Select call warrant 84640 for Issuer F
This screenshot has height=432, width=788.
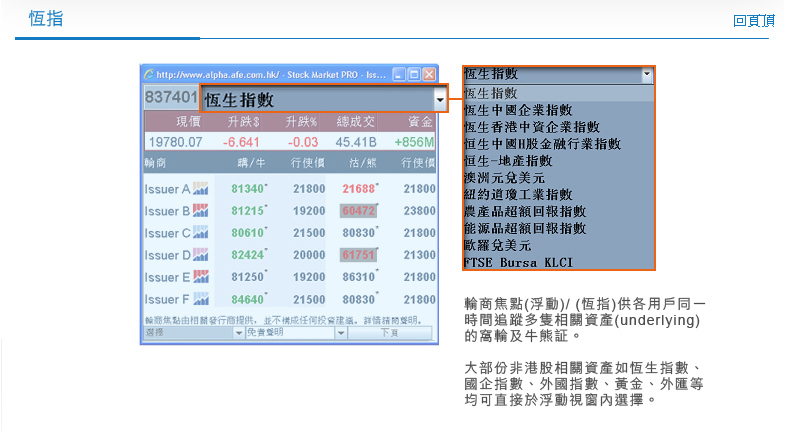[248, 299]
